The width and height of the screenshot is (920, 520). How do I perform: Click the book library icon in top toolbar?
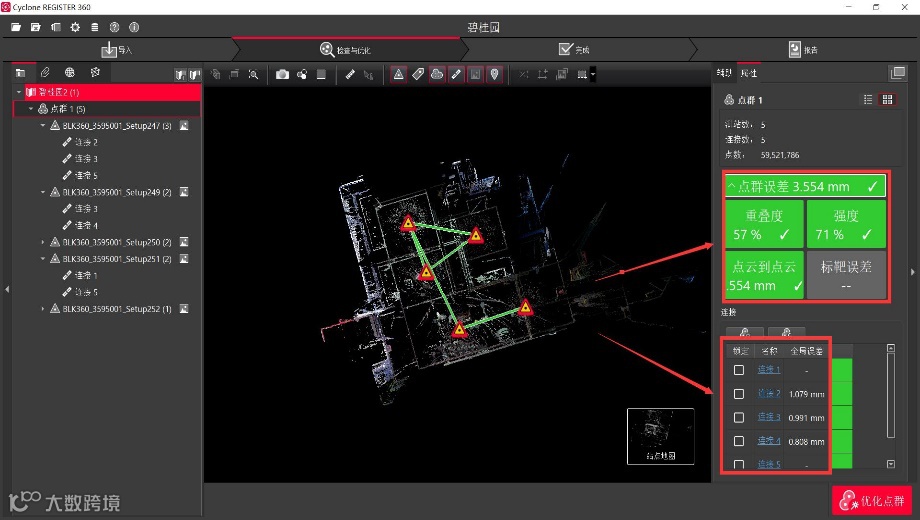pyautogui.click(x=56, y=27)
